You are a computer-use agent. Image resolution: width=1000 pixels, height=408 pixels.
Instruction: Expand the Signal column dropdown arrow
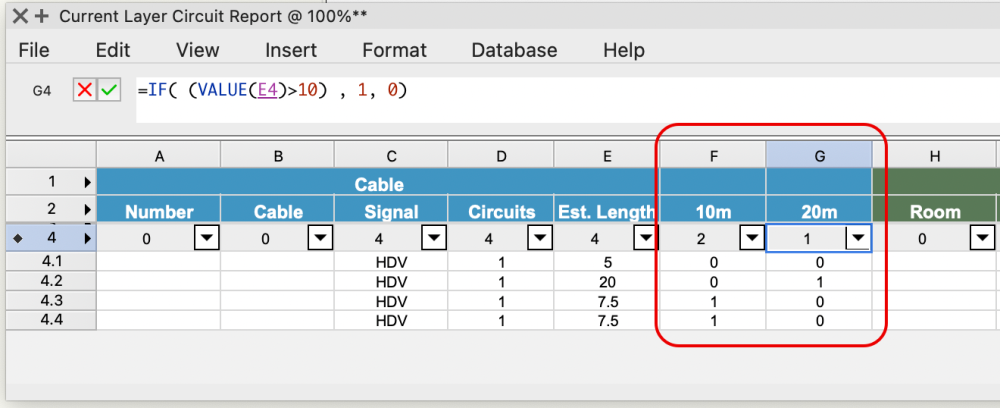click(434, 239)
